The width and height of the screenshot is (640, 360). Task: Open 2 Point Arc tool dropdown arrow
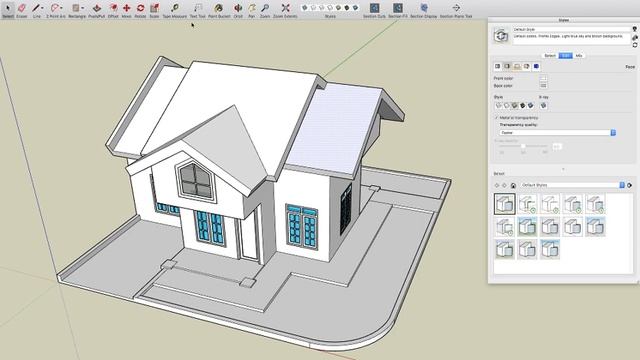pyautogui.click(x=61, y=8)
